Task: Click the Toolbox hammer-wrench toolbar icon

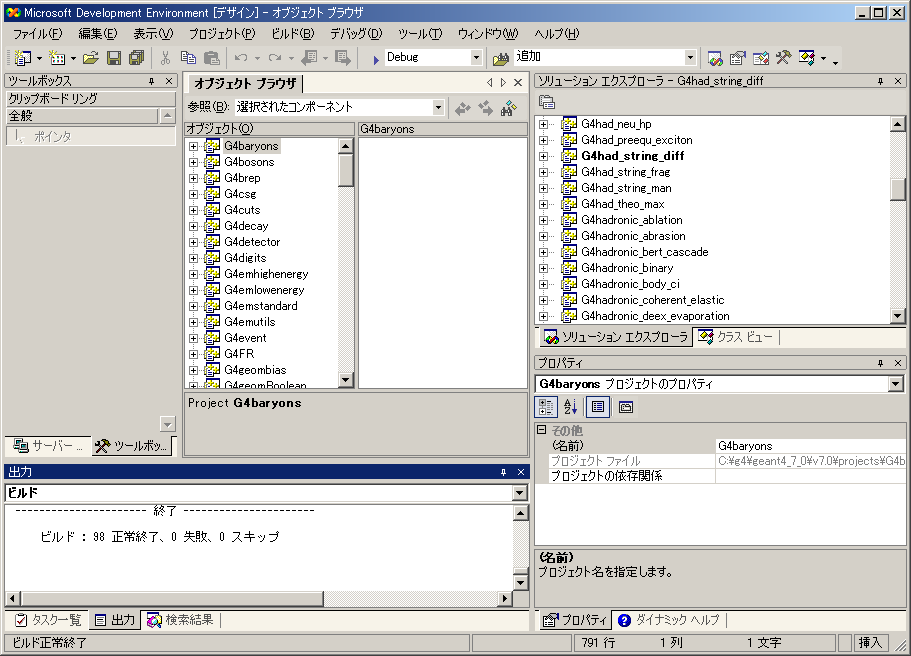Action: point(783,58)
